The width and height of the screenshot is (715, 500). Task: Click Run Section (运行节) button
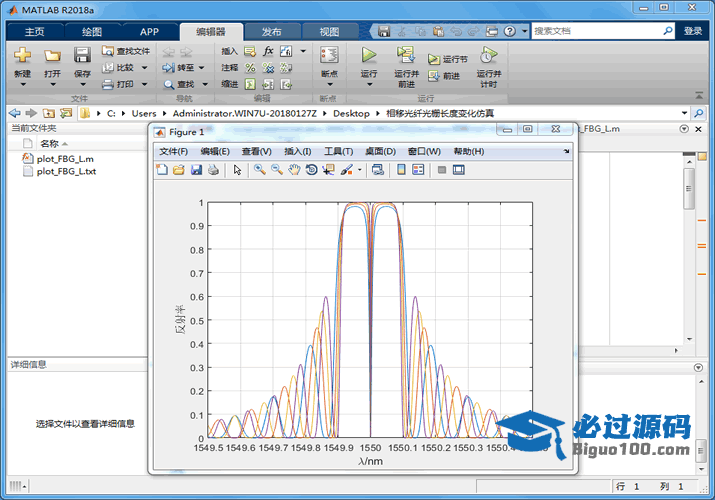448,59
